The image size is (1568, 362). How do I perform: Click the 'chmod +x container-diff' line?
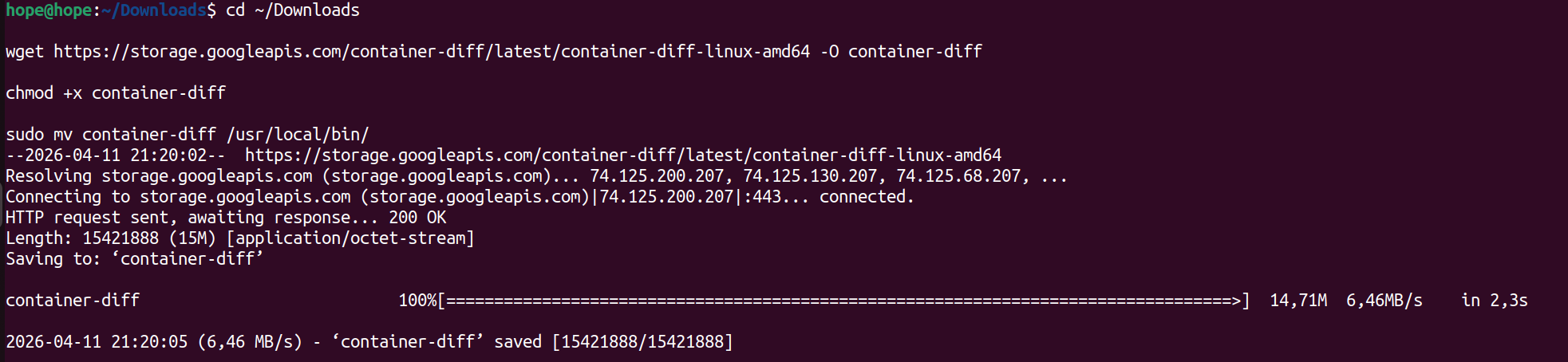116,93
